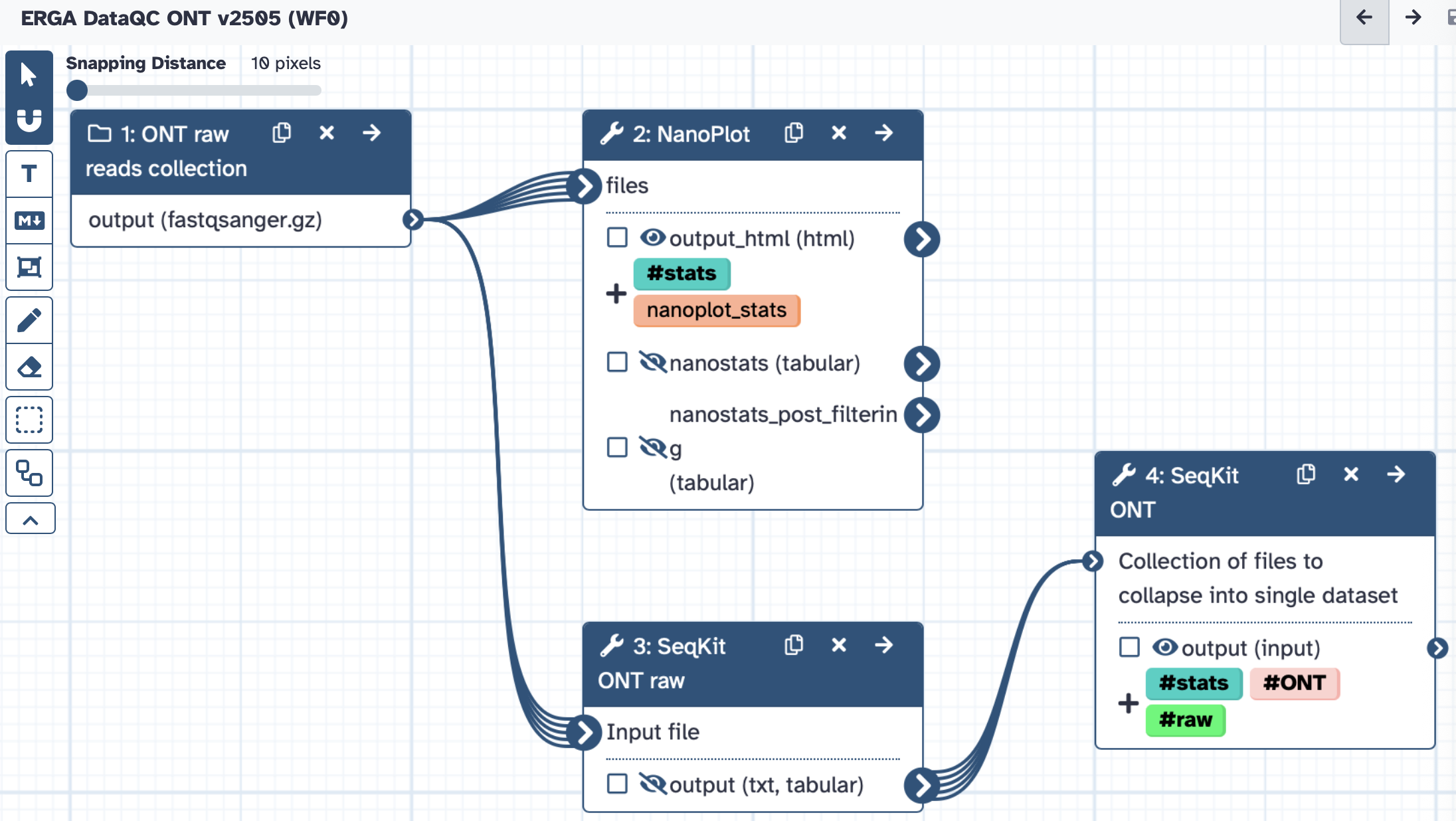Delete the SeqKit ONT raw node
The height and width of the screenshot is (821, 1456).
[839, 645]
